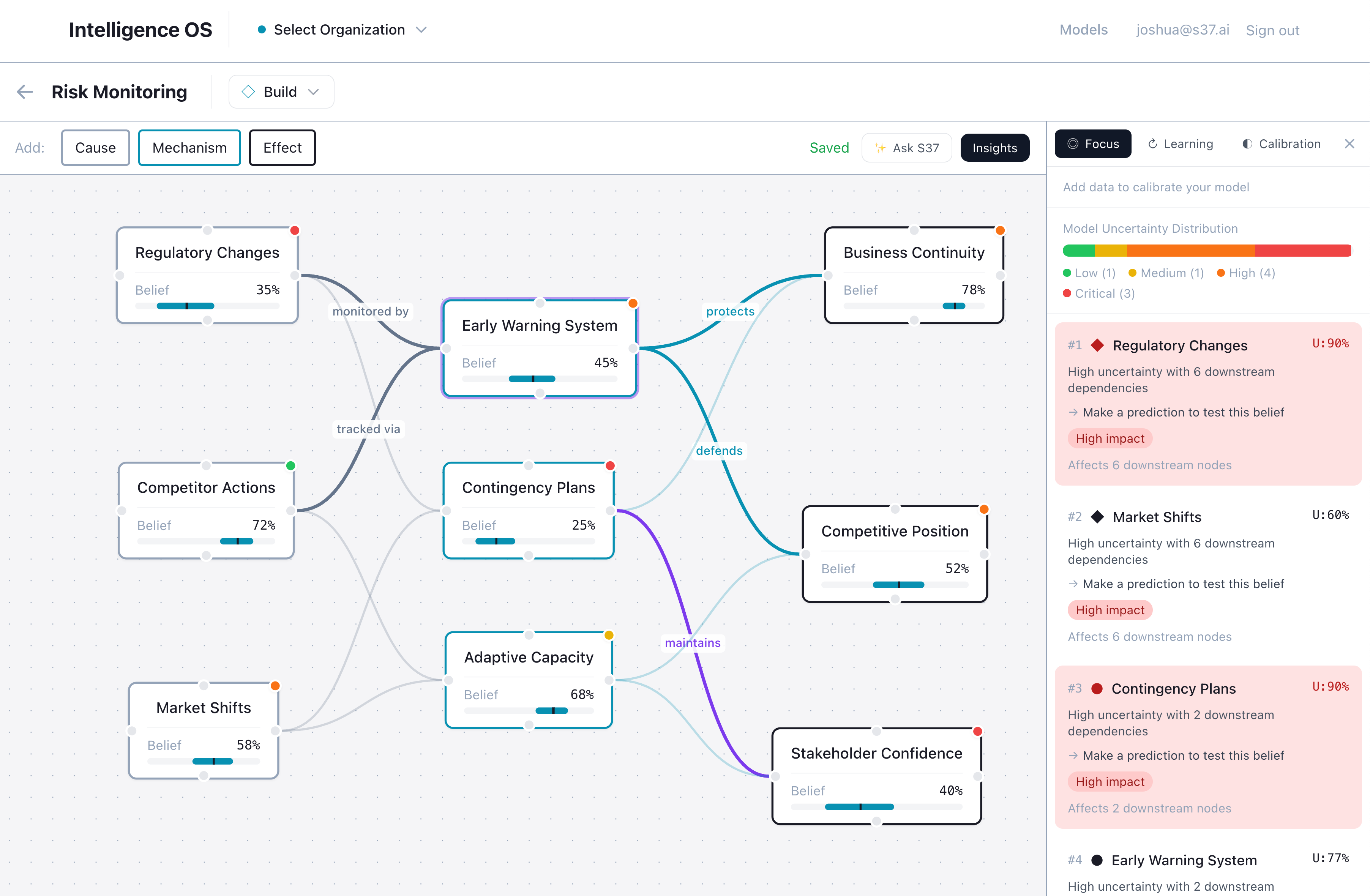Sign out of the account
This screenshot has width=1370, height=896.
click(x=1272, y=30)
